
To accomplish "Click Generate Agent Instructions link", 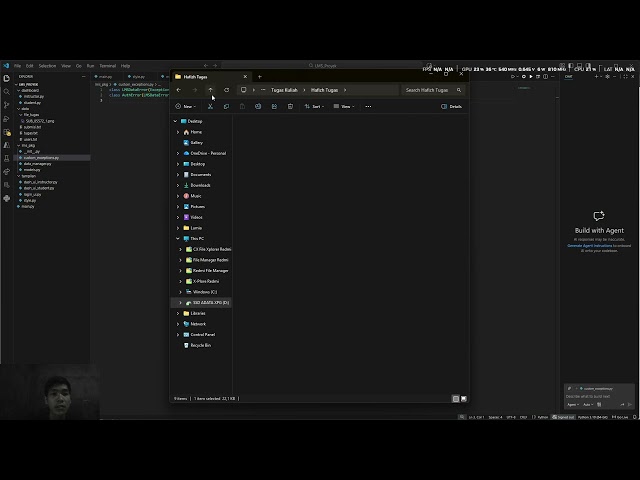I will [x=589, y=246].
